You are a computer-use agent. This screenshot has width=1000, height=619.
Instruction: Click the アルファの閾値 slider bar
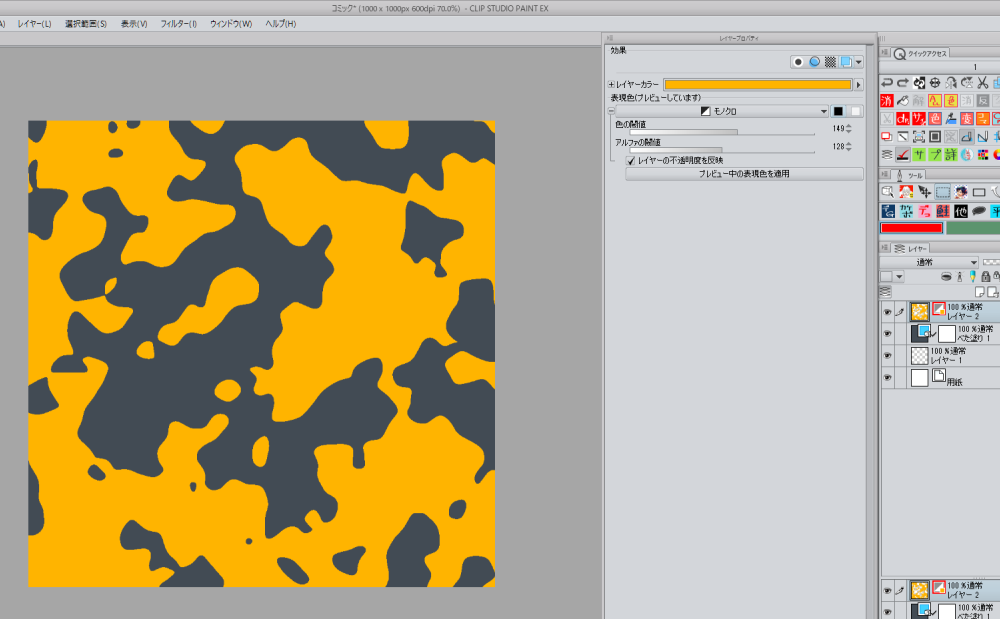(721, 150)
